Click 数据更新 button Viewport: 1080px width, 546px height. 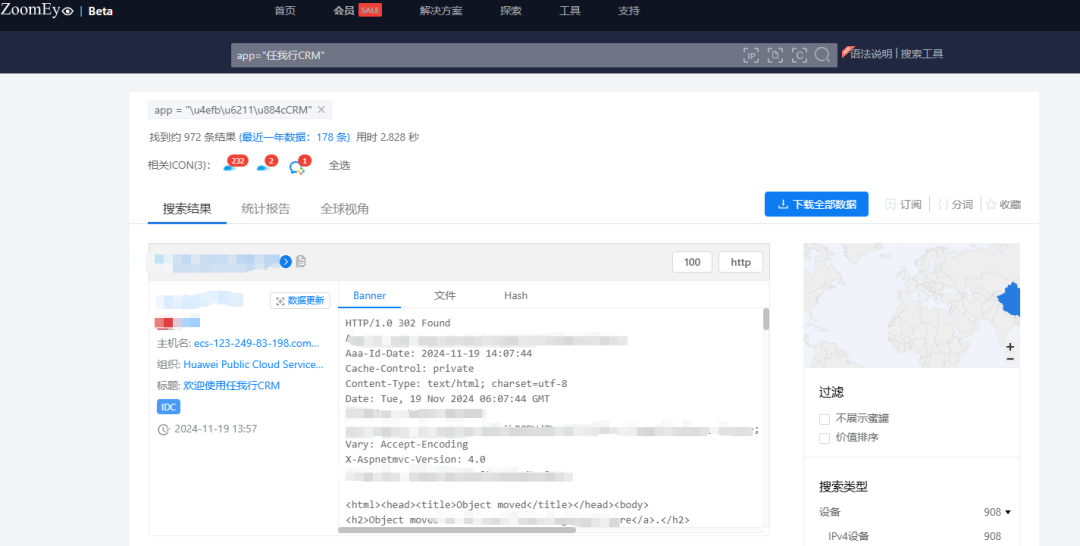coord(300,301)
